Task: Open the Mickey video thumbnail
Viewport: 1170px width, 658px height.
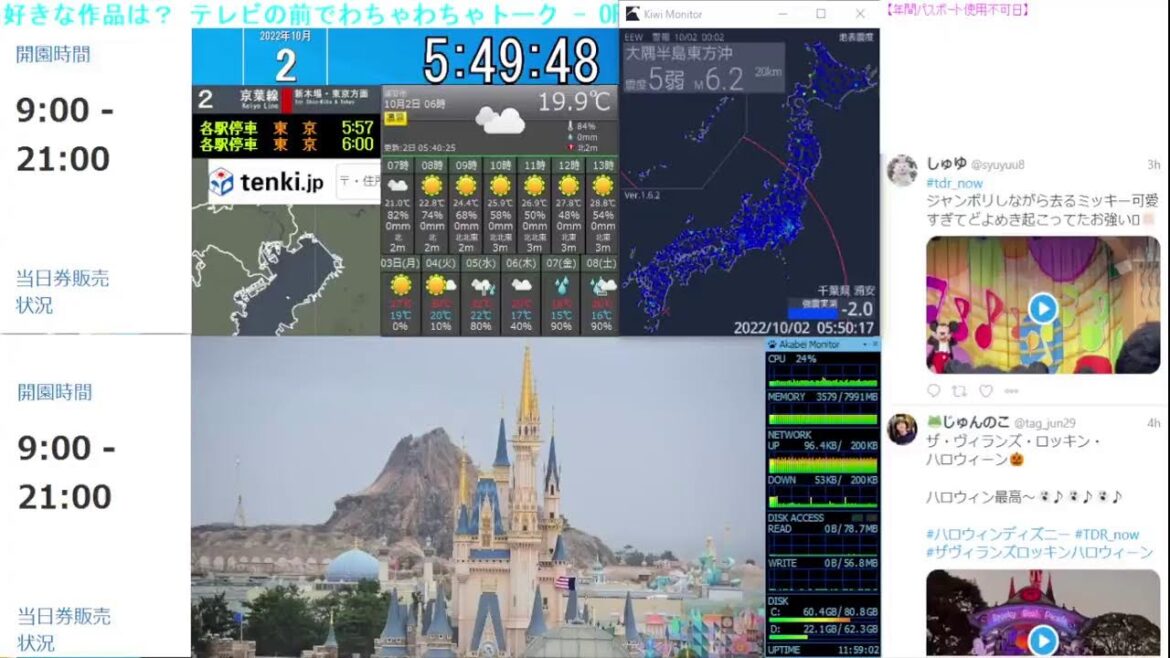Action: pyautogui.click(x=1042, y=304)
